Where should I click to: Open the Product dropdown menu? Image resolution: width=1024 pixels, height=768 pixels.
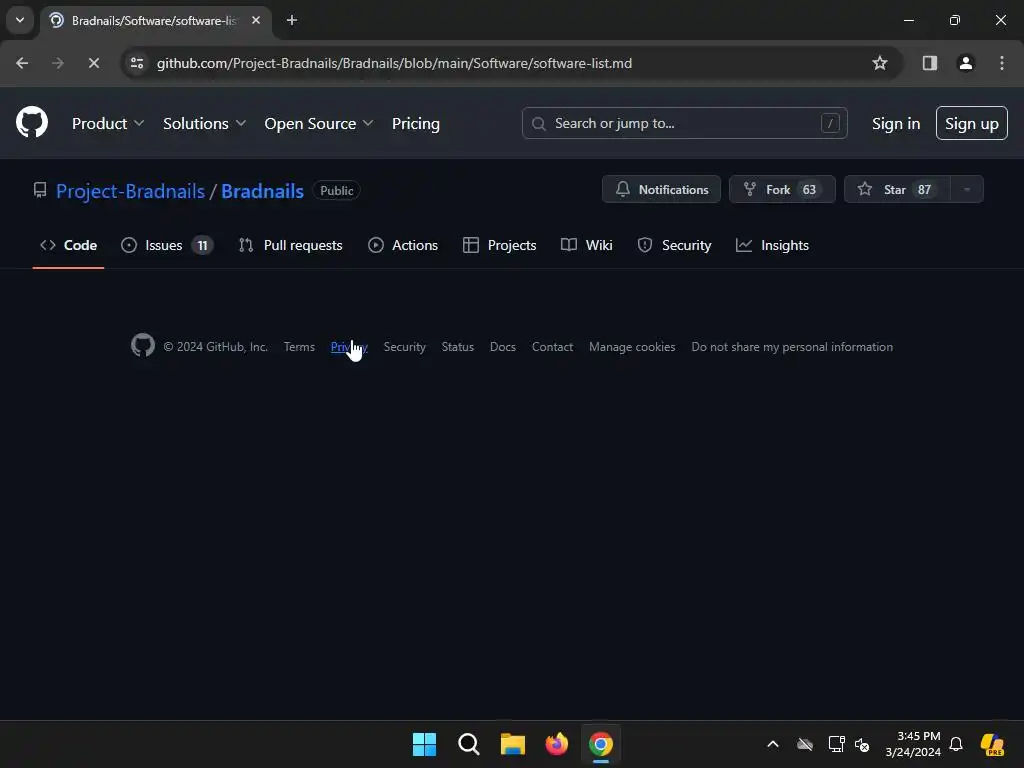point(108,123)
